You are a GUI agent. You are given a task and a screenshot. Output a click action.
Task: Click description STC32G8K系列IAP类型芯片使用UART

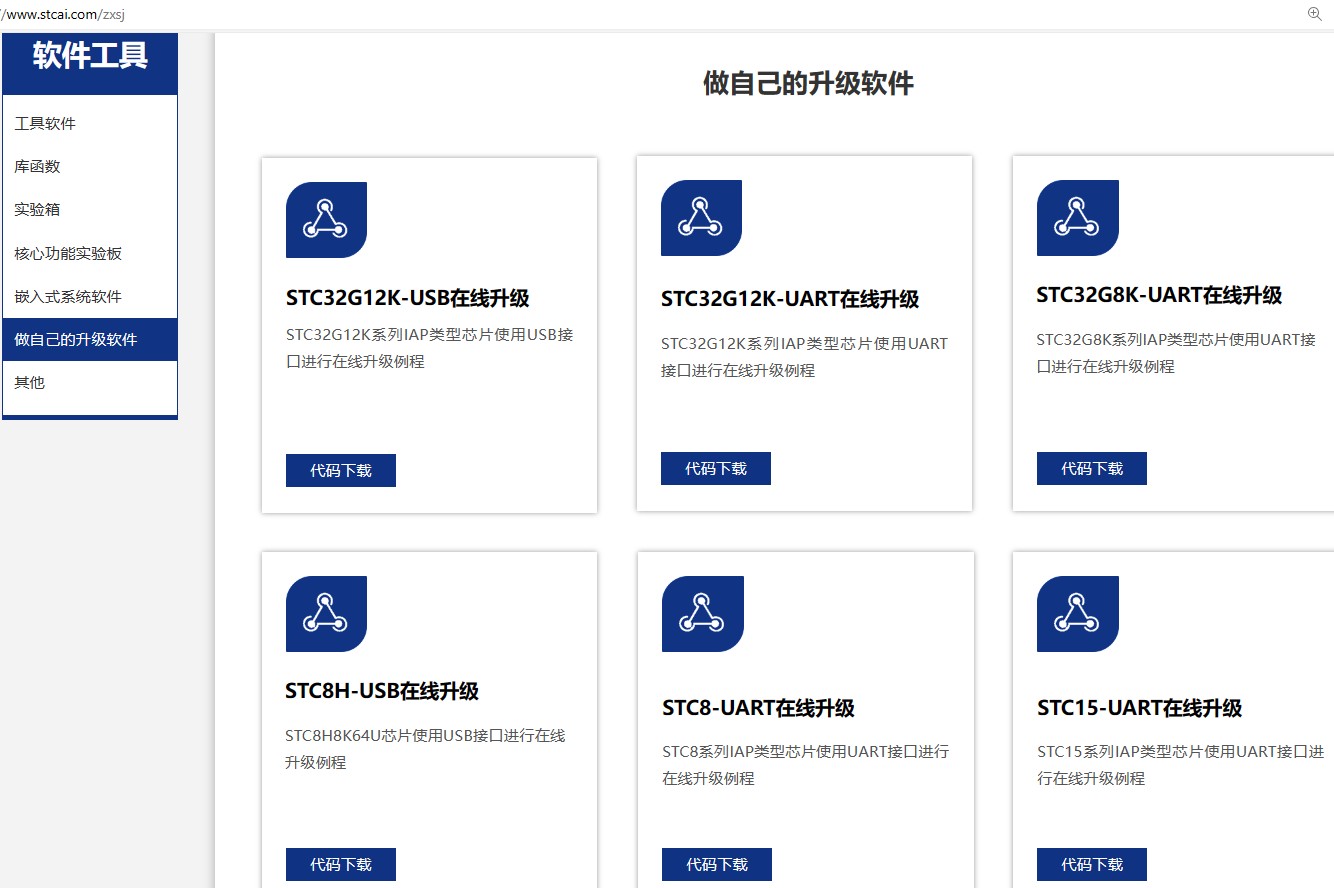coord(1176,353)
